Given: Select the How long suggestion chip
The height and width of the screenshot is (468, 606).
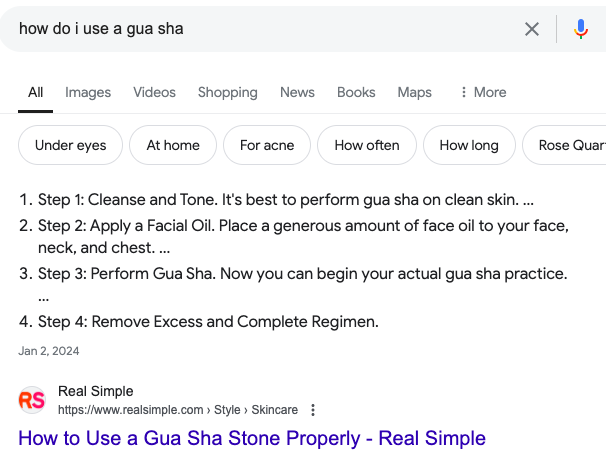Looking at the screenshot, I should (x=469, y=145).
